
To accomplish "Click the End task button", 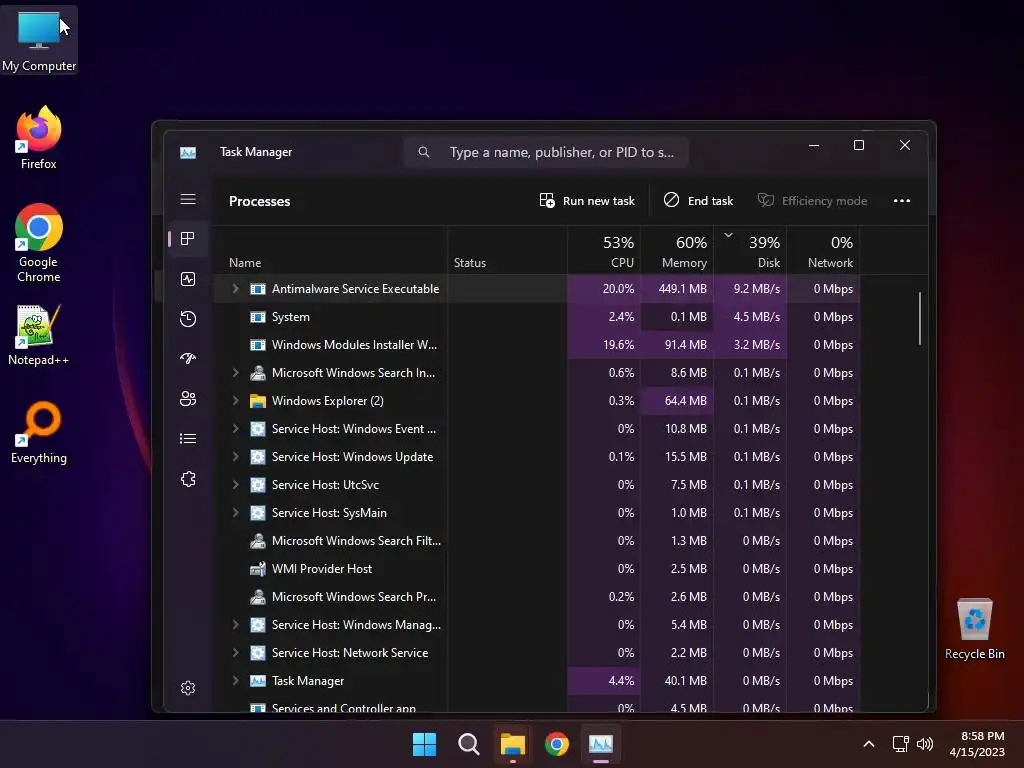I will [698, 201].
